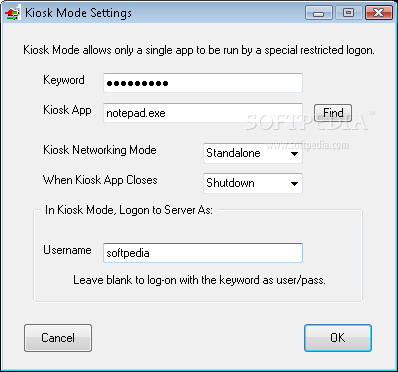
Task: Click Find to browse for kiosk app
Action: [333, 113]
